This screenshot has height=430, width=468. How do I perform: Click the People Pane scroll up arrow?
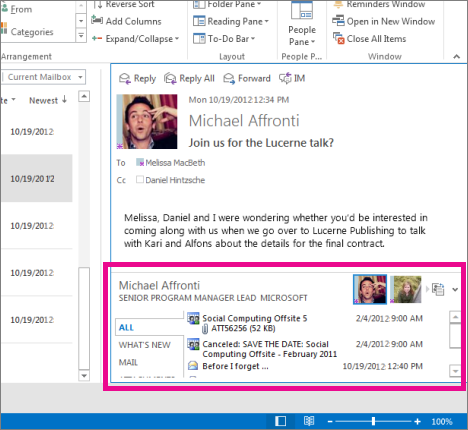pyautogui.click(x=455, y=317)
